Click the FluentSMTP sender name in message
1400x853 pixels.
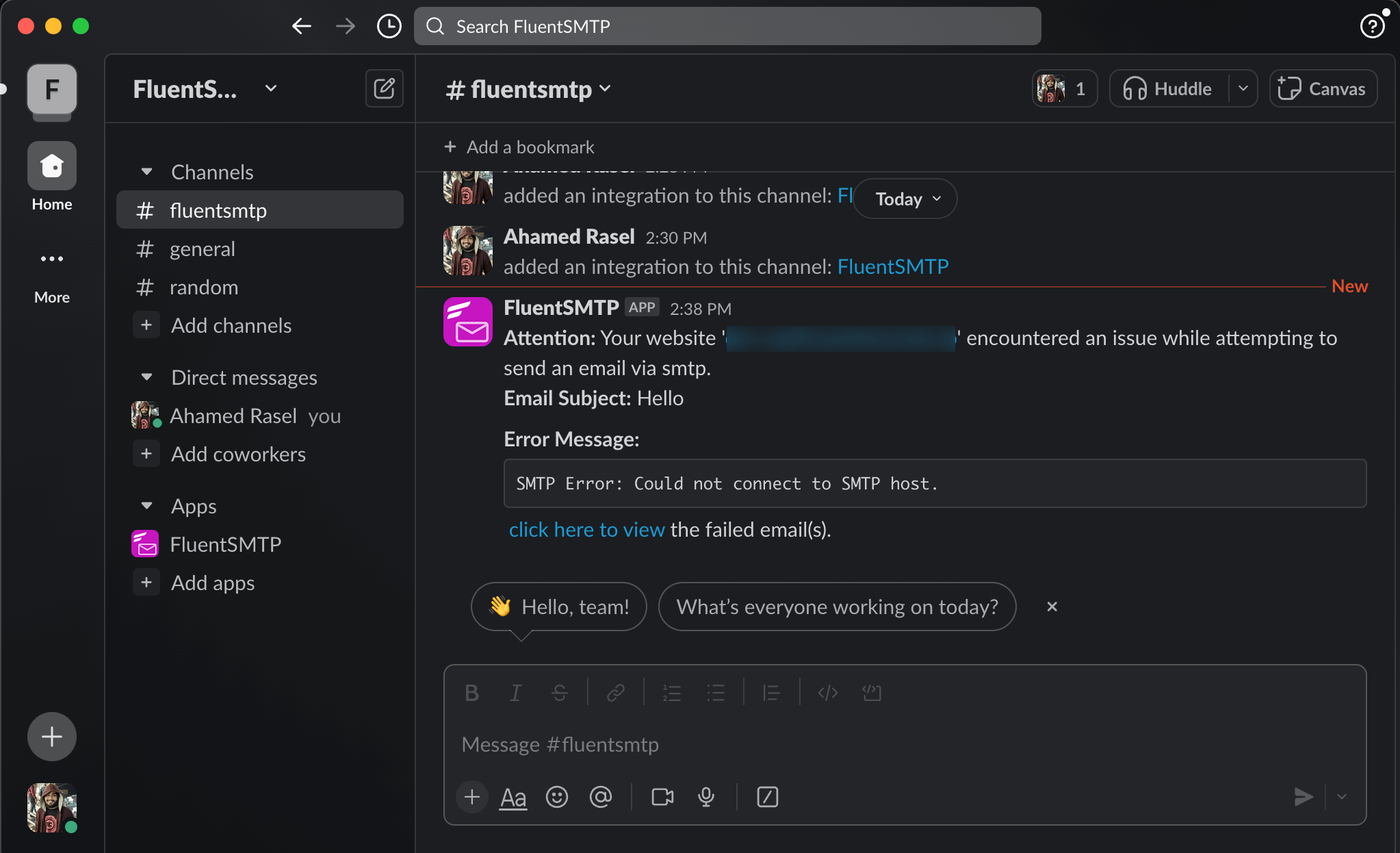(x=561, y=307)
